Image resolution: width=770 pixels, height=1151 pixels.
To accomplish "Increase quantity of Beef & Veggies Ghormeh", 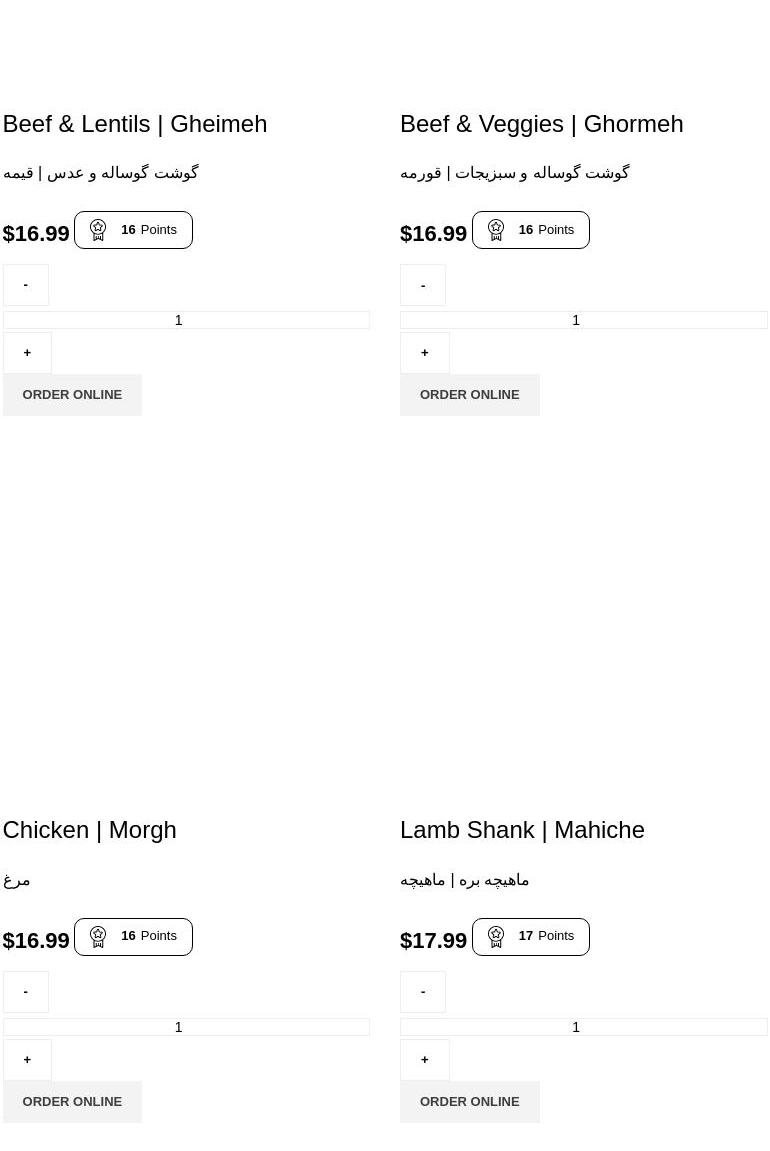I will tap(425, 353).
